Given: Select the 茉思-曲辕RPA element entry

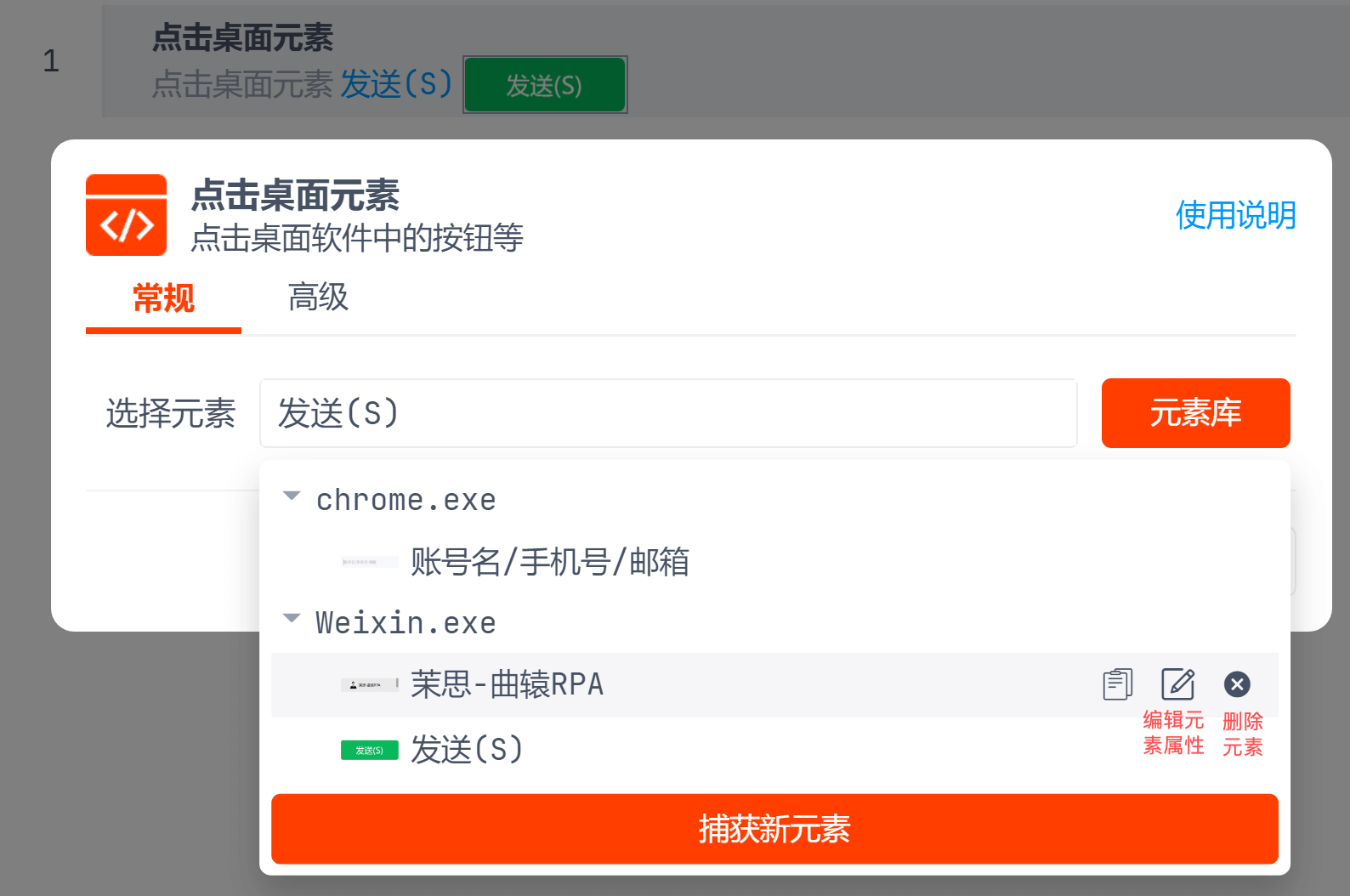Looking at the screenshot, I should [x=507, y=684].
